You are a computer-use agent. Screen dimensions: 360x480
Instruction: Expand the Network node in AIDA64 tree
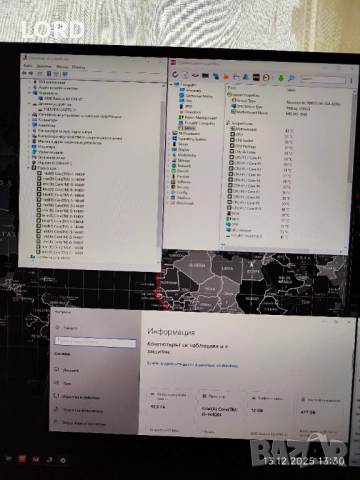pyautogui.click(x=169, y=165)
